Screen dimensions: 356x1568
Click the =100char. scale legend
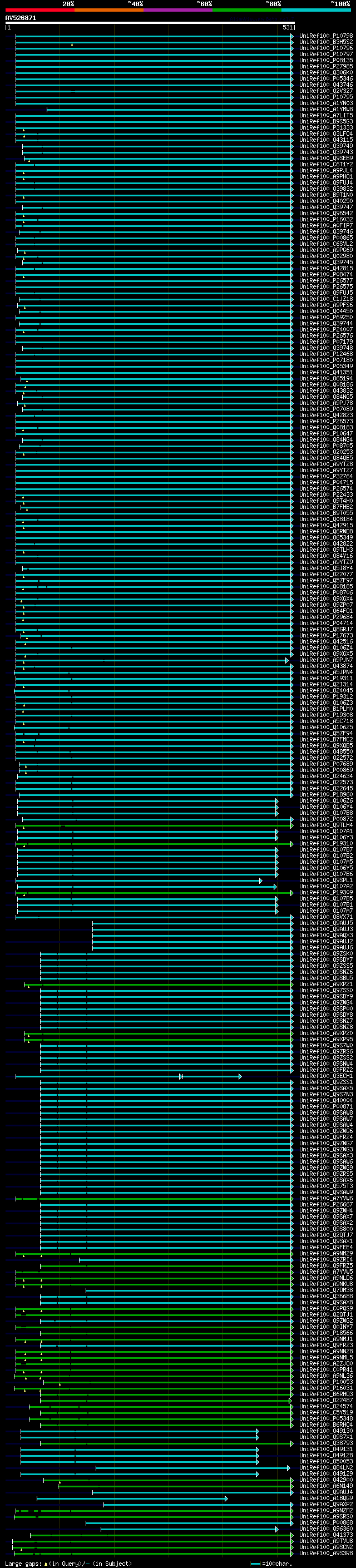pyautogui.click(x=271, y=1563)
